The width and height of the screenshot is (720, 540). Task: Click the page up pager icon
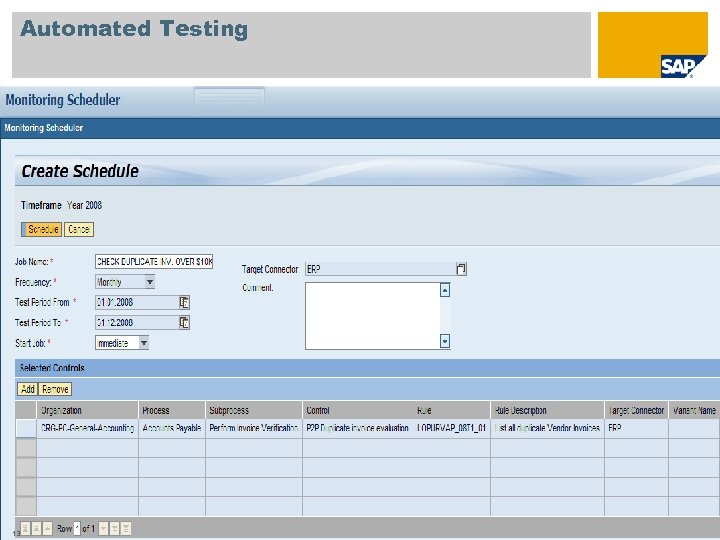[x=36, y=529]
